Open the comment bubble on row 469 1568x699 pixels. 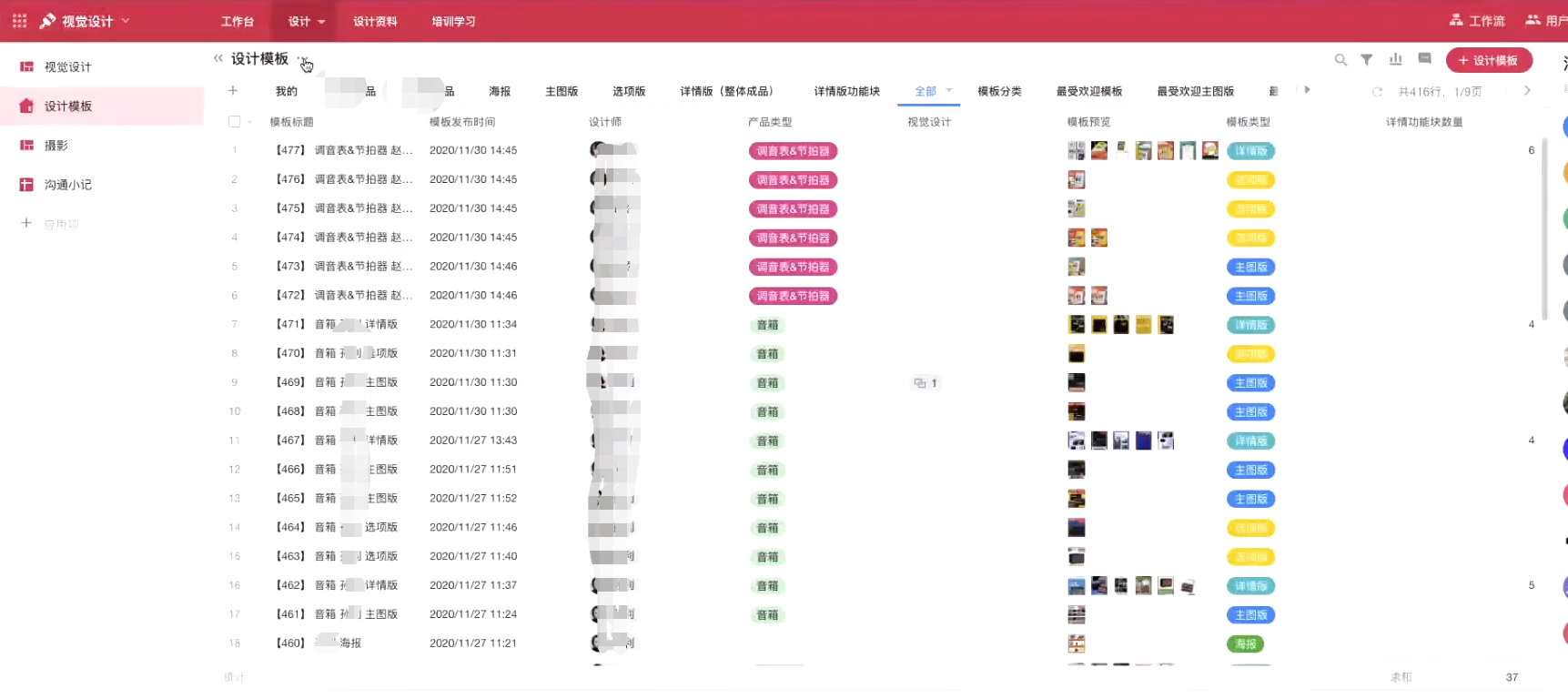(926, 383)
